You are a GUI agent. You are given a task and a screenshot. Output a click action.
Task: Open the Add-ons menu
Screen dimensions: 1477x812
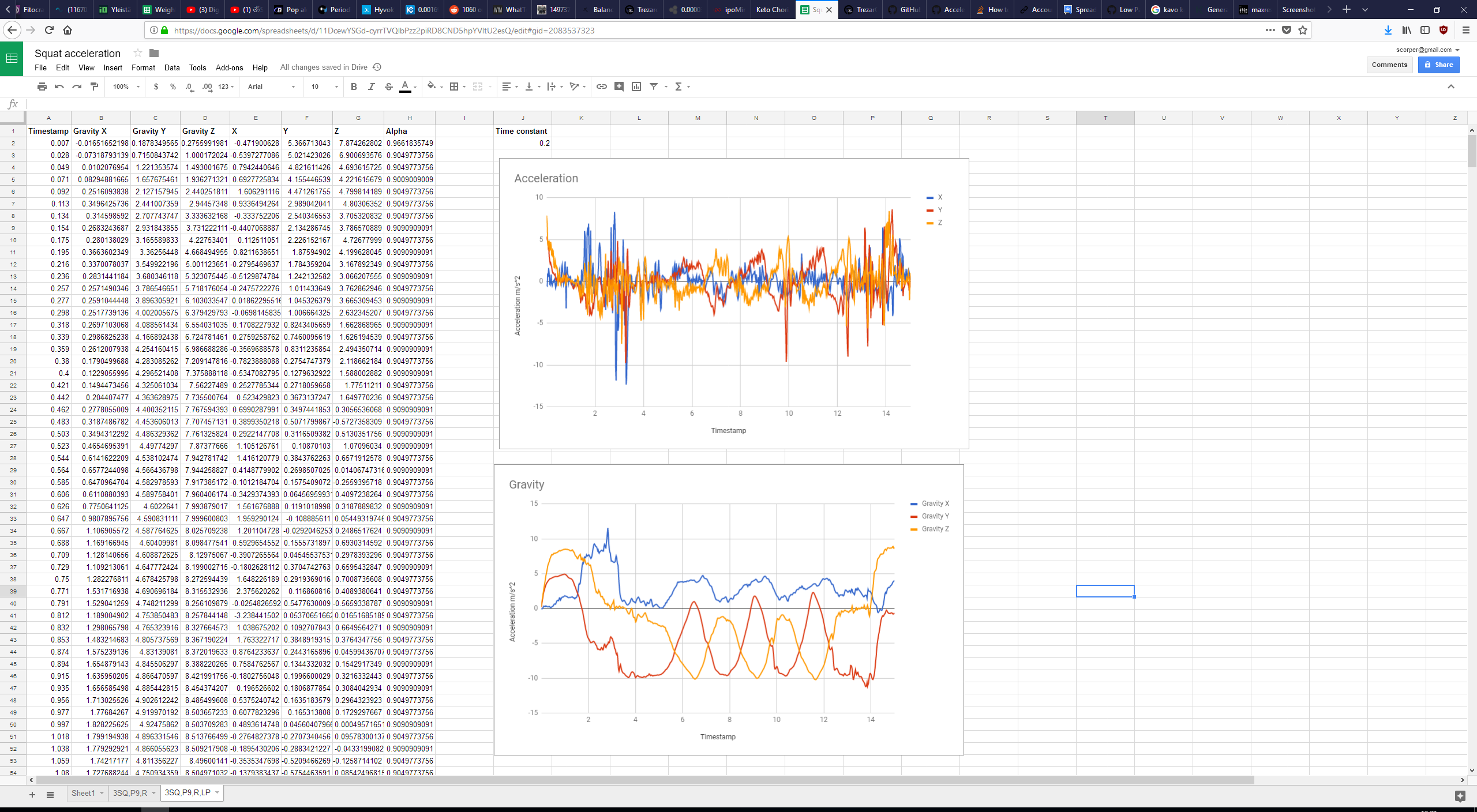click(229, 67)
